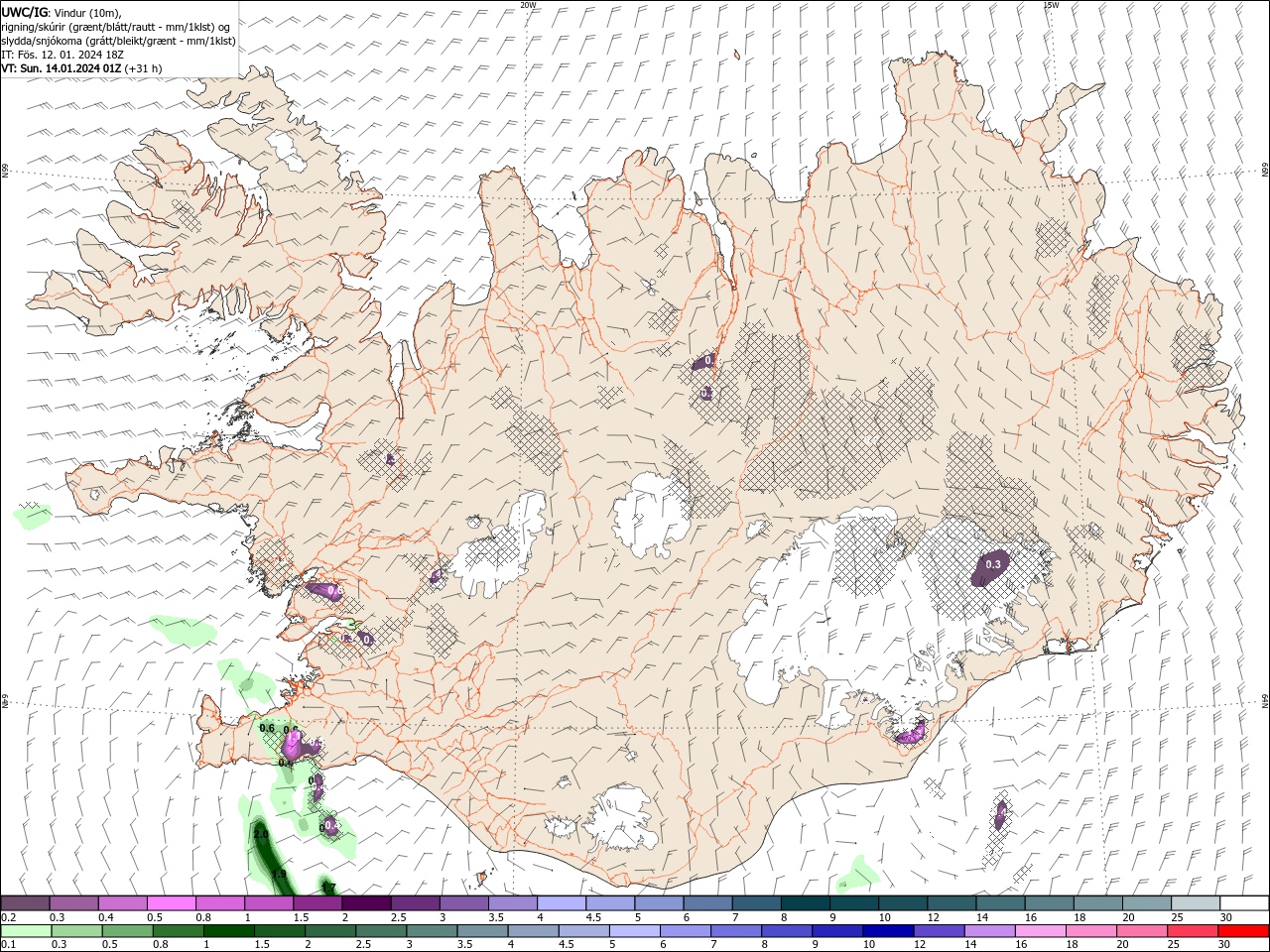The width and height of the screenshot is (1270, 952).
Task: Choose the purple rain swatch labeled 12
Action: click(940, 931)
